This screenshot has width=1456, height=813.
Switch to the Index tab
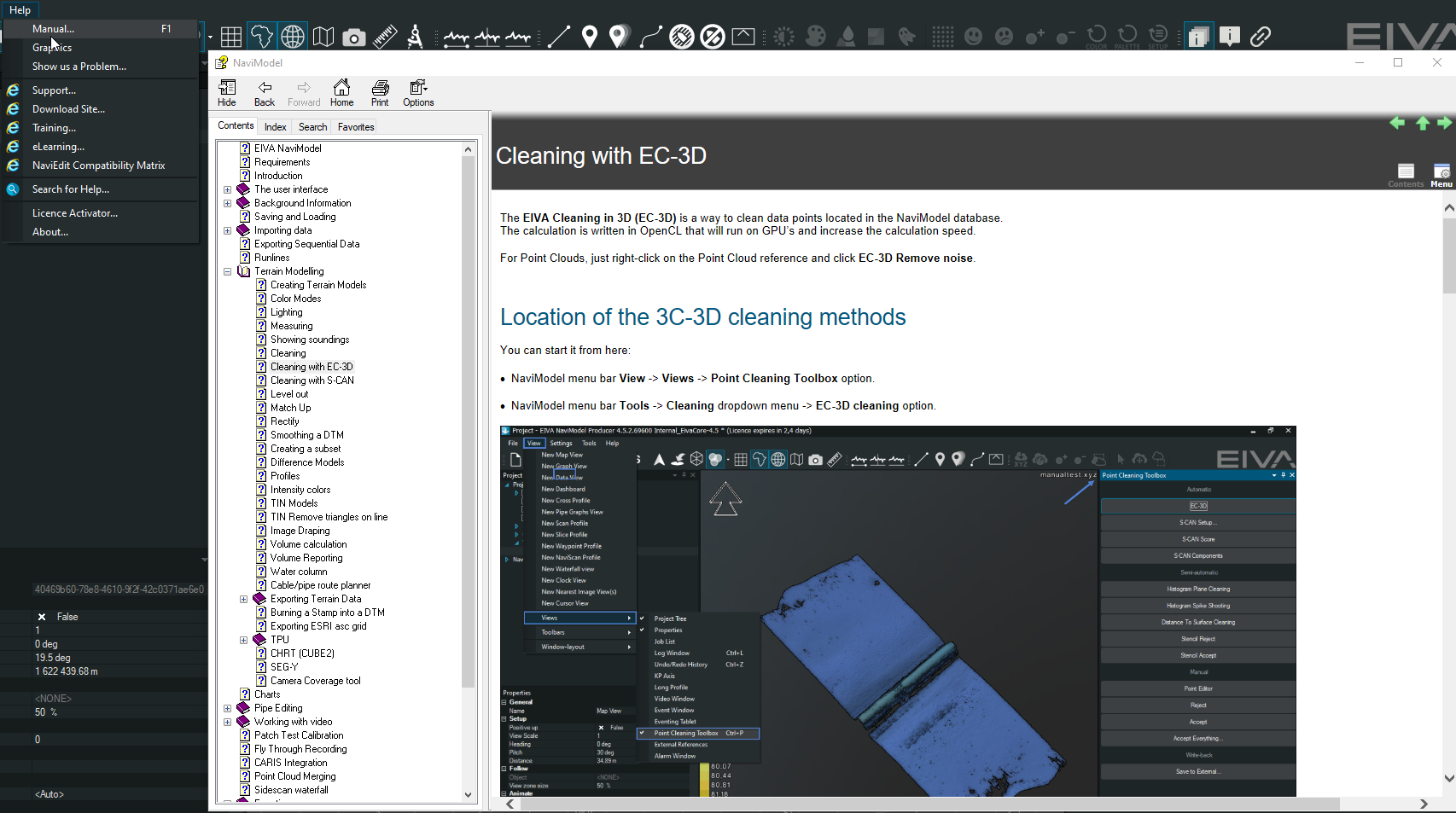pos(275,127)
